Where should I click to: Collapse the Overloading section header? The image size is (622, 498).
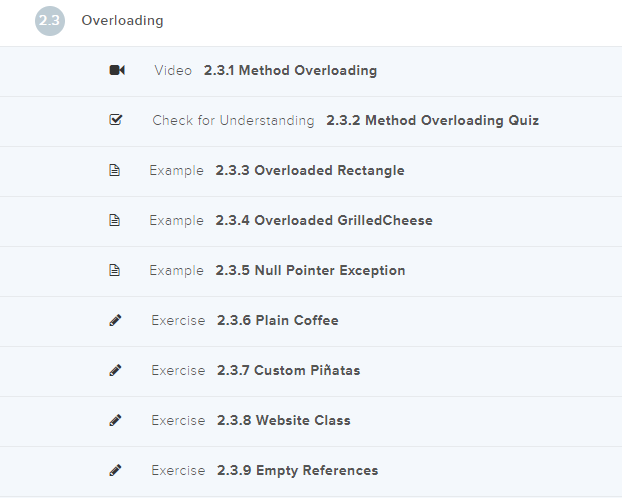[x=123, y=21]
